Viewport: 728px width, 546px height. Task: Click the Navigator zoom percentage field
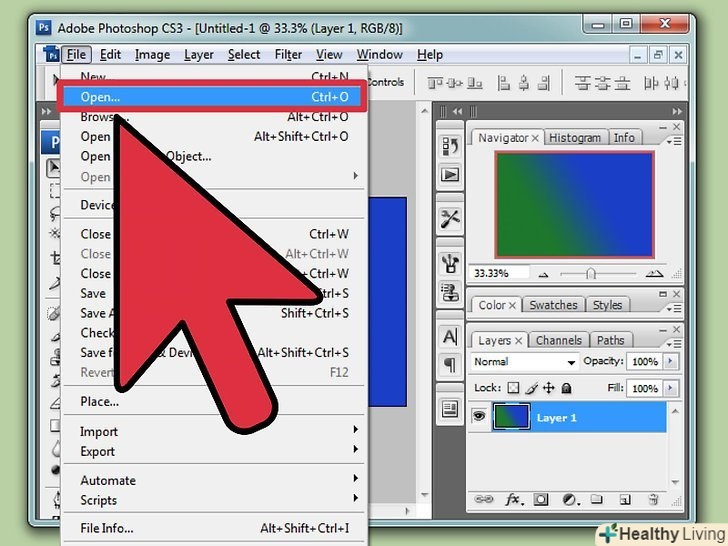click(x=499, y=273)
